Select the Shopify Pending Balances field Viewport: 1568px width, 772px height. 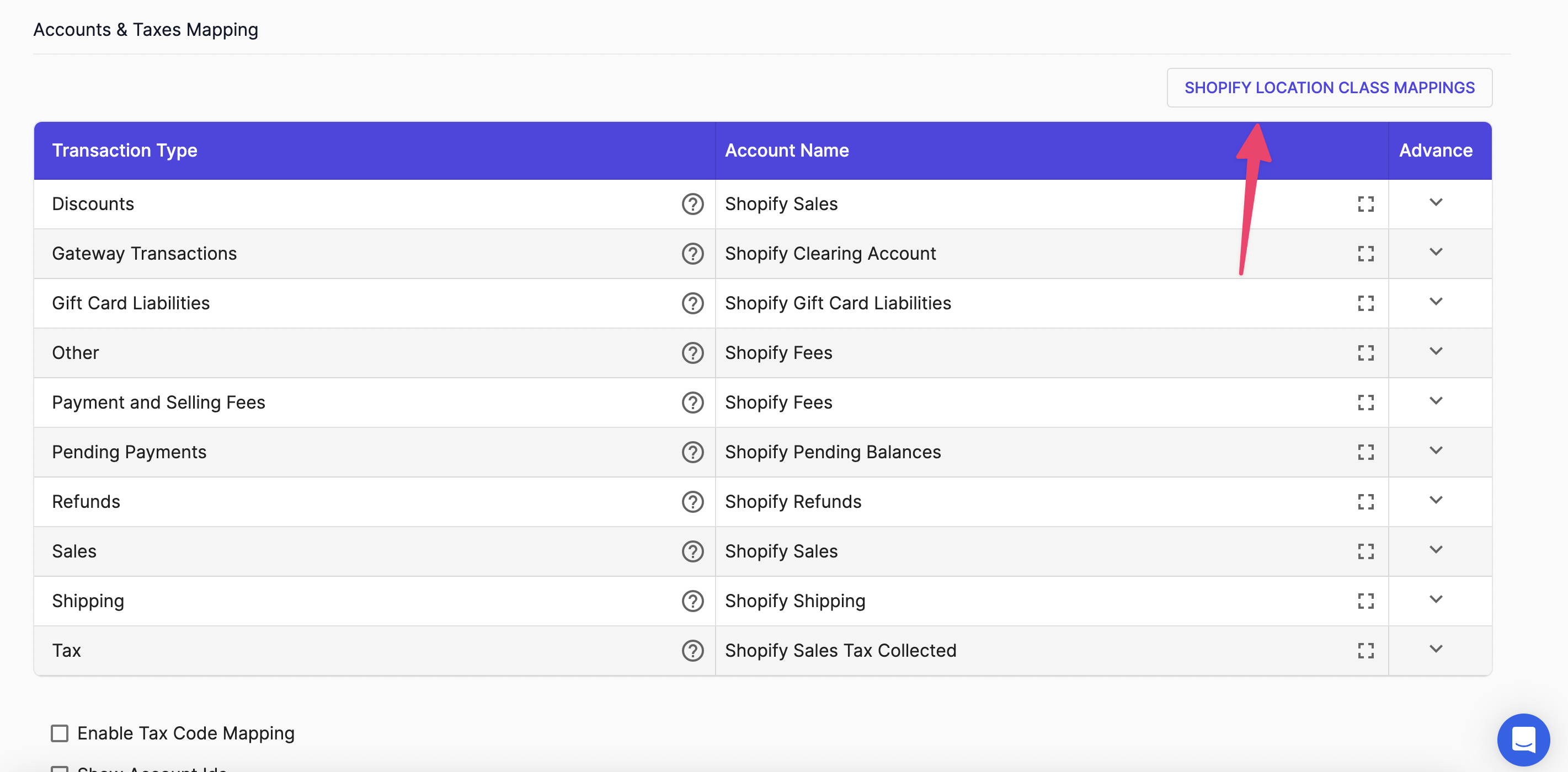pos(1051,452)
